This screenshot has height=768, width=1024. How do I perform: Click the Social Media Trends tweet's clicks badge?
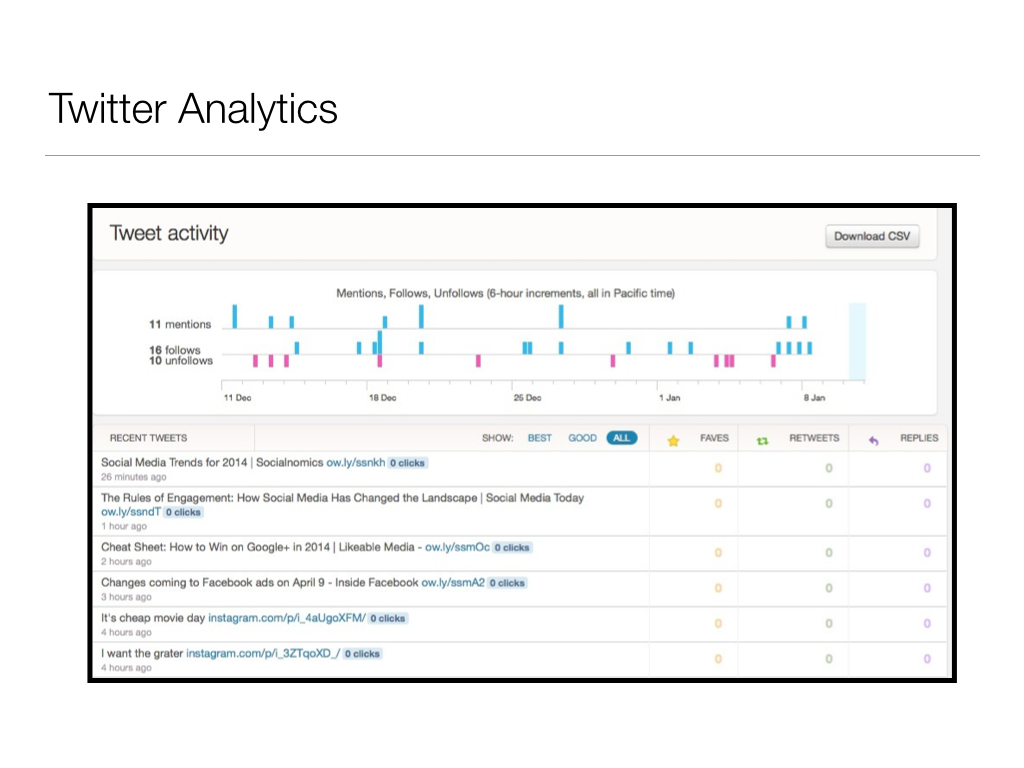point(408,463)
